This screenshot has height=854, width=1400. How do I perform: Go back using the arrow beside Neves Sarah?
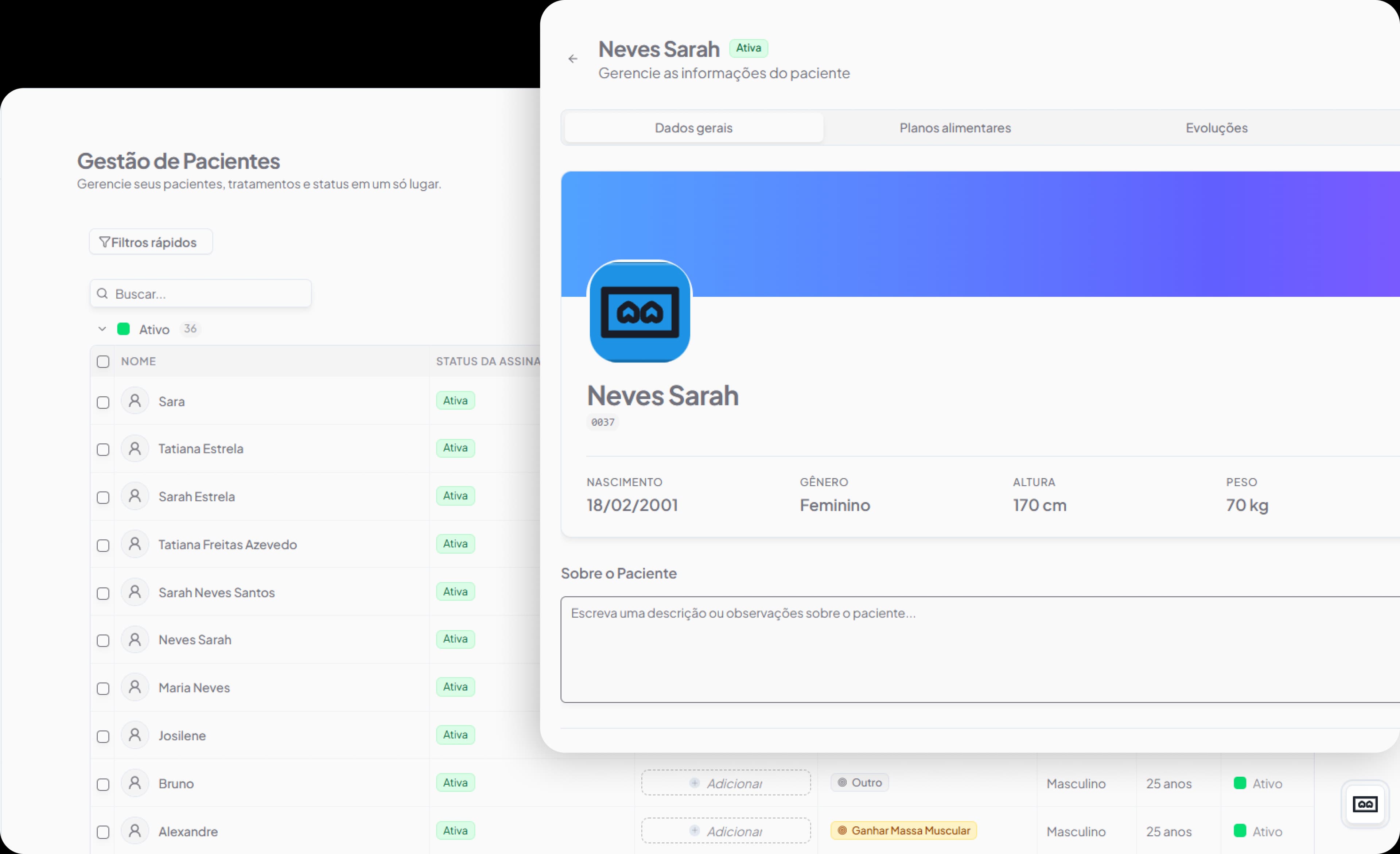coord(573,58)
